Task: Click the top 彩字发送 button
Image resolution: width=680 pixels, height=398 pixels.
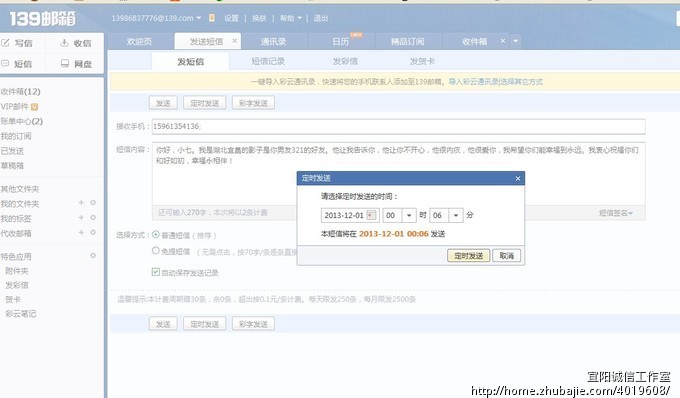Action: pyautogui.click(x=253, y=103)
